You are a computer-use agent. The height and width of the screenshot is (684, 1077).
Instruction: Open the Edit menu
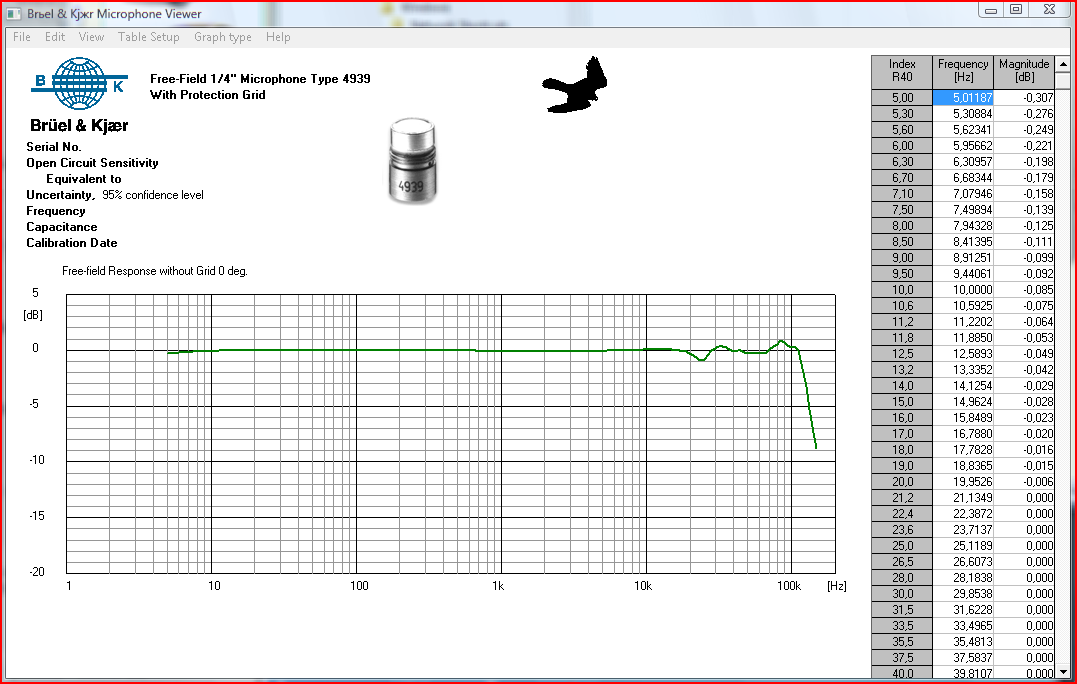tap(55, 37)
